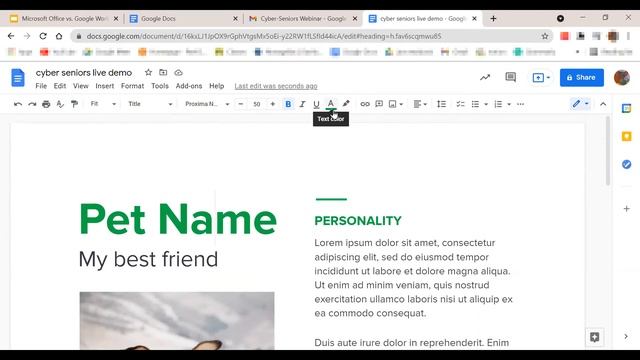
Task: Reload the page in the browser
Action: (43, 36)
